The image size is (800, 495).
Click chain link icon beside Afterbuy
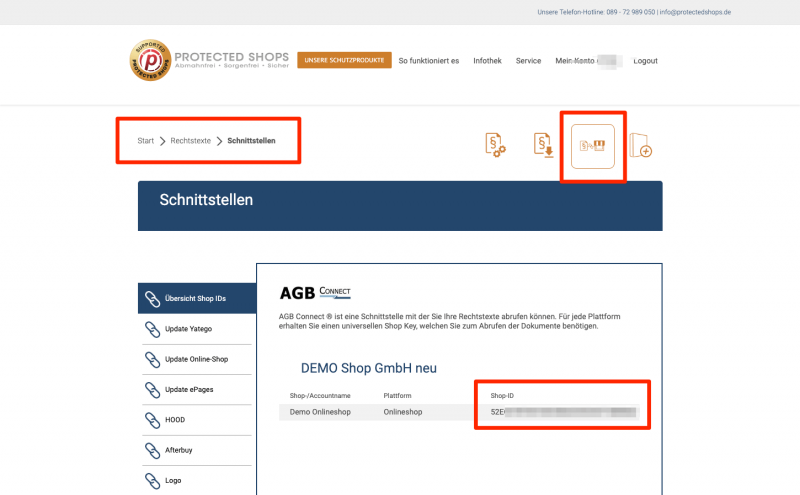[x=152, y=450]
